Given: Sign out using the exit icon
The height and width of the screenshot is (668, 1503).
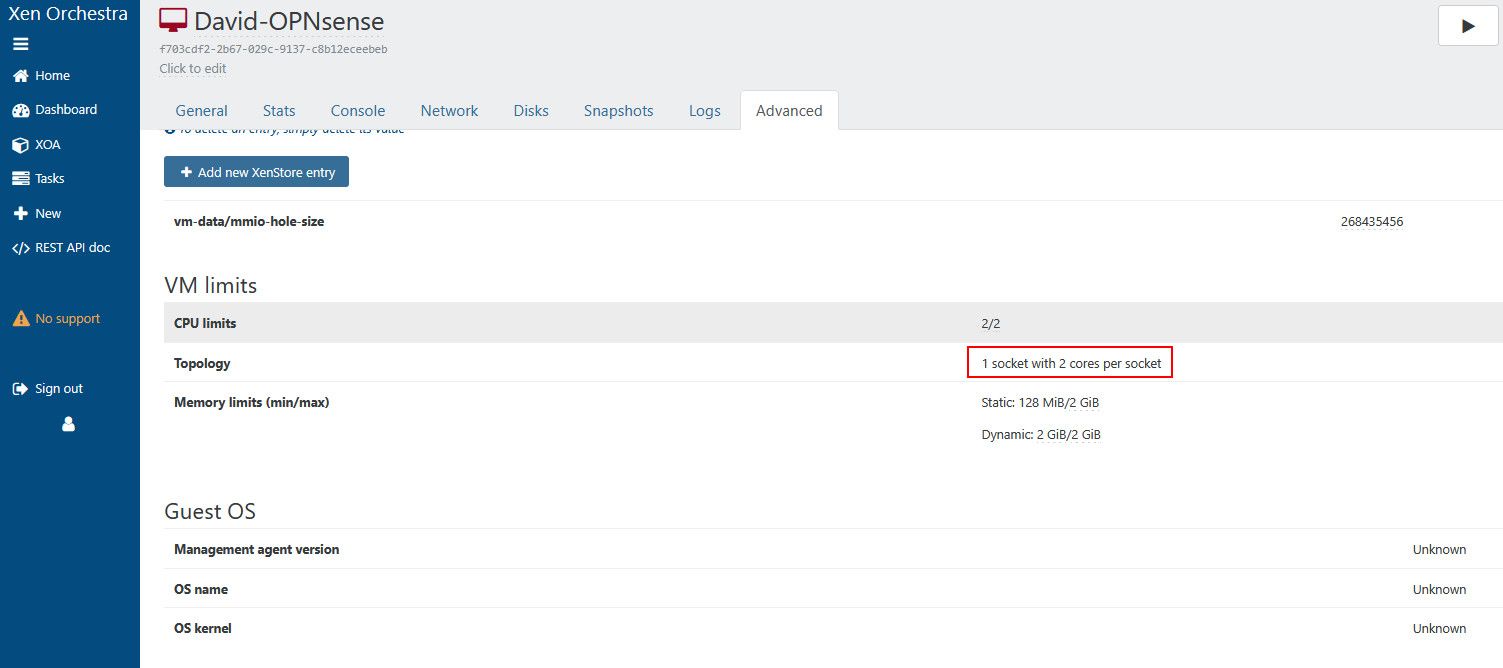Looking at the screenshot, I should pyautogui.click(x=20, y=389).
